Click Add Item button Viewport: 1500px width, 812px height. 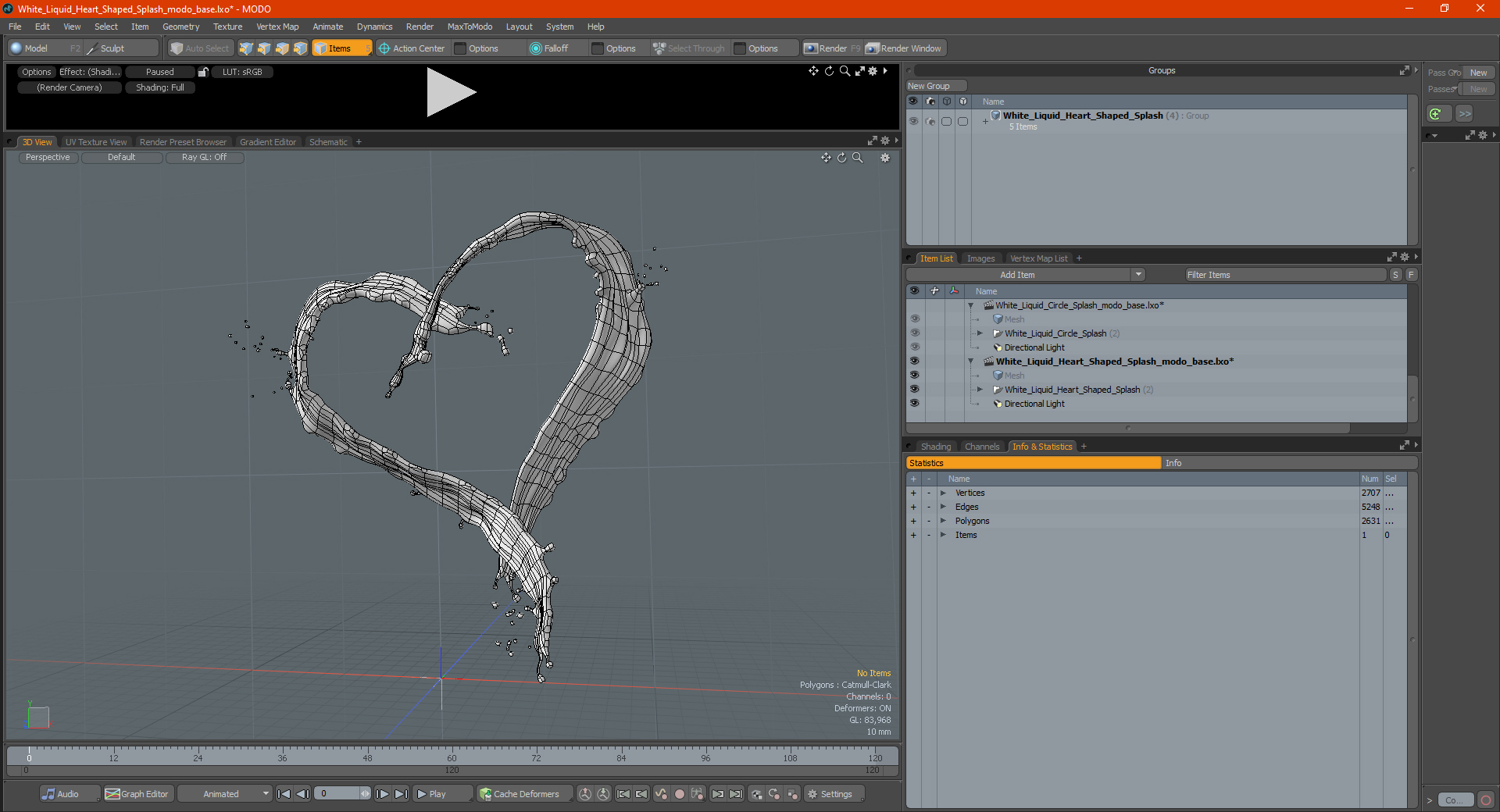[1017, 275]
